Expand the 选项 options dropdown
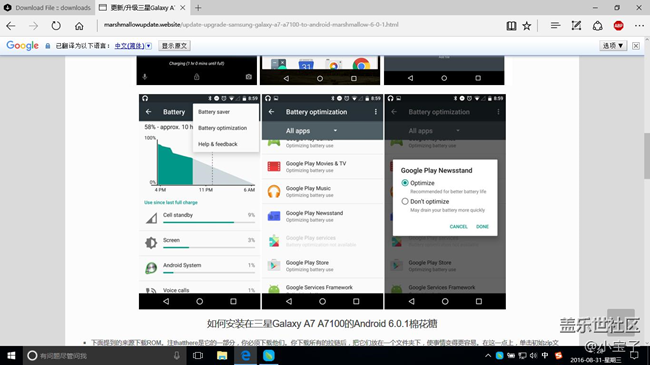 pos(613,46)
